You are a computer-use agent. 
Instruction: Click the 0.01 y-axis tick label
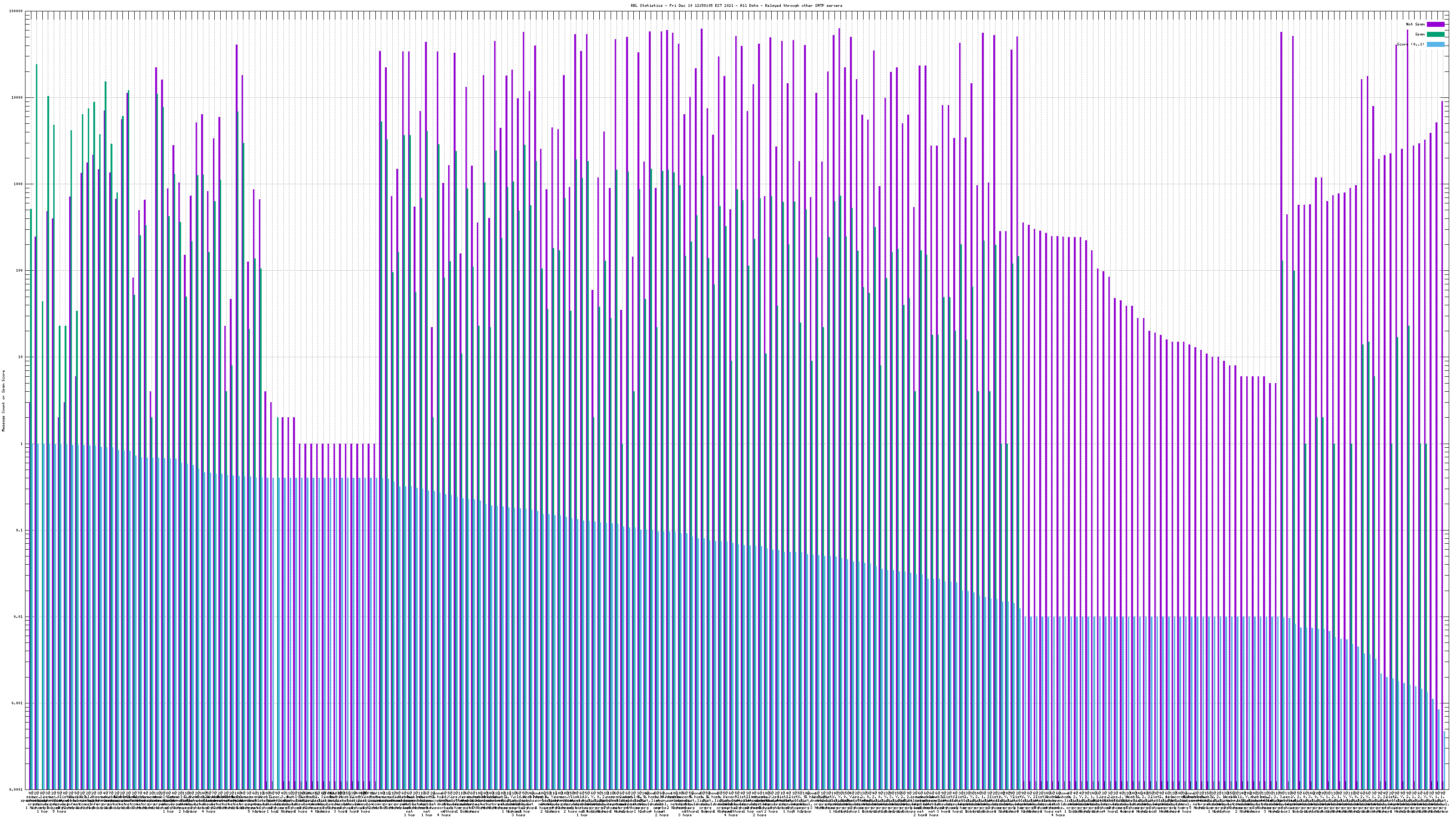pyautogui.click(x=19, y=617)
